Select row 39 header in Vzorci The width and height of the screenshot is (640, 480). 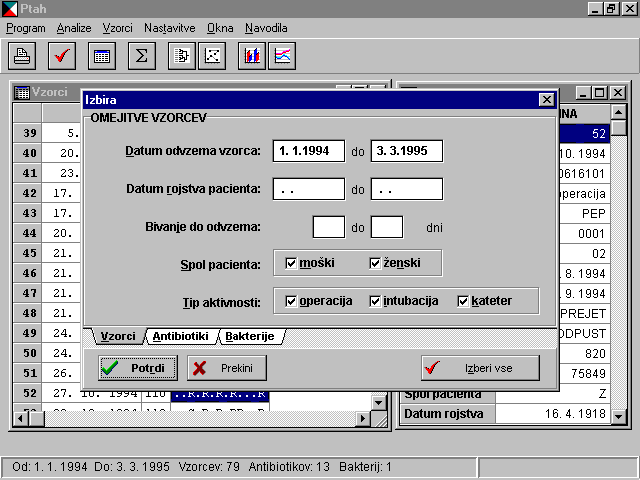click(x=27, y=133)
